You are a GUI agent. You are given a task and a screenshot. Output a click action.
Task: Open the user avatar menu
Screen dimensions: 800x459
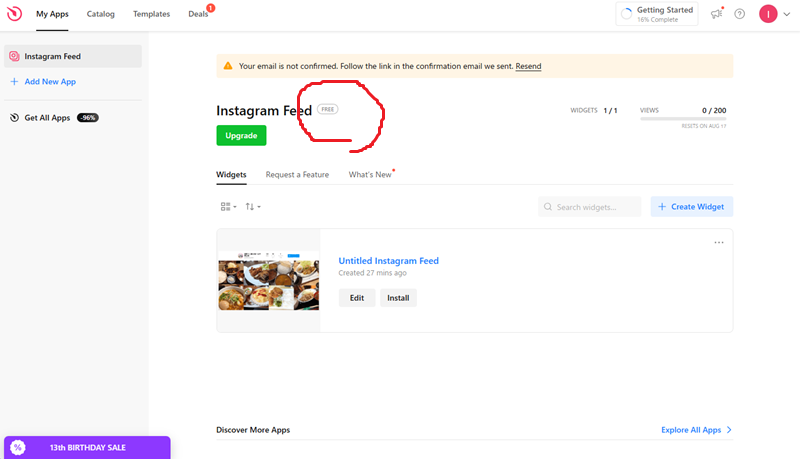[768, 14]
